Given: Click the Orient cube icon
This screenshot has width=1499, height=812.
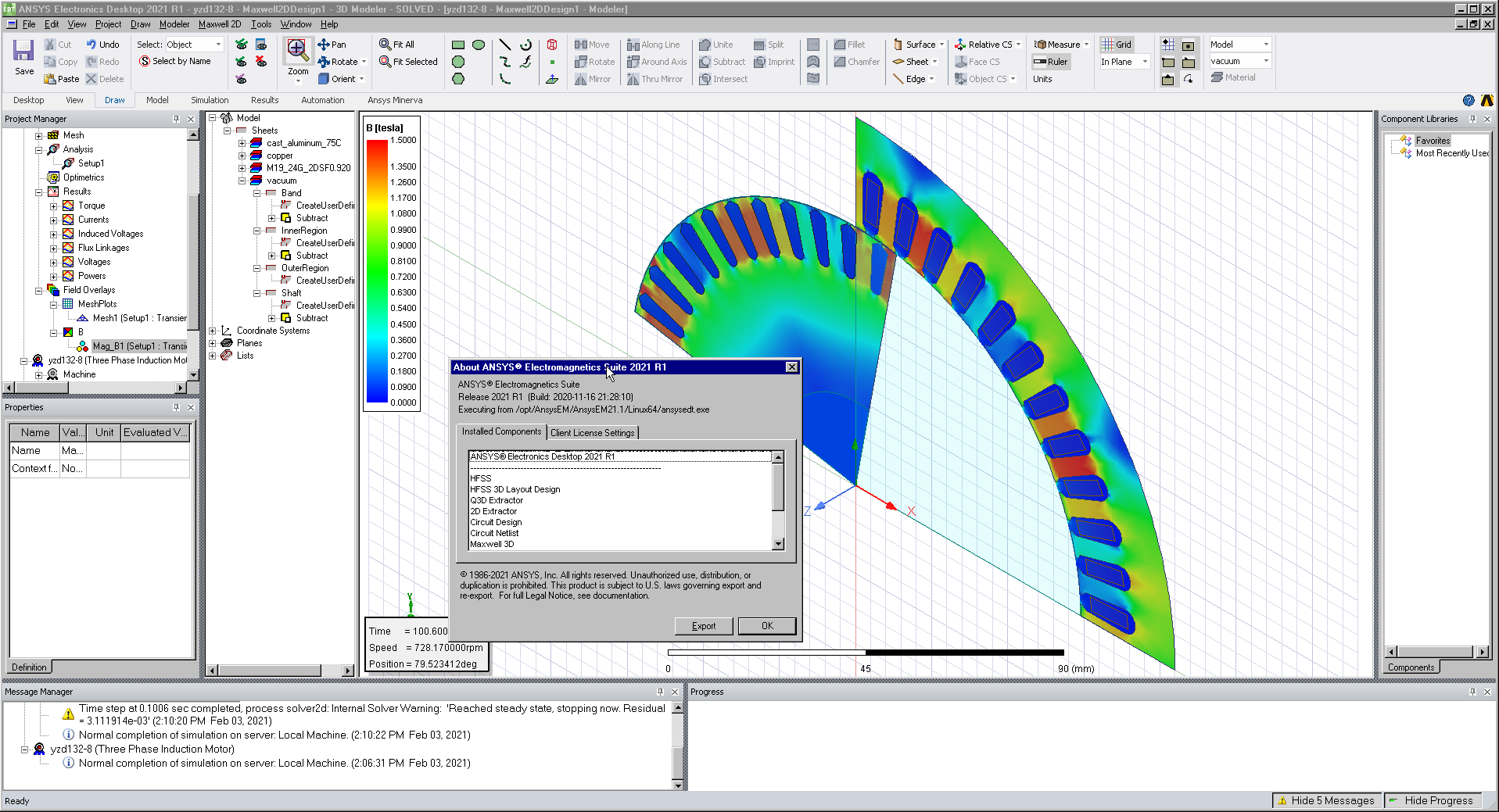Looking at the screenshot, I should [324, 79].
